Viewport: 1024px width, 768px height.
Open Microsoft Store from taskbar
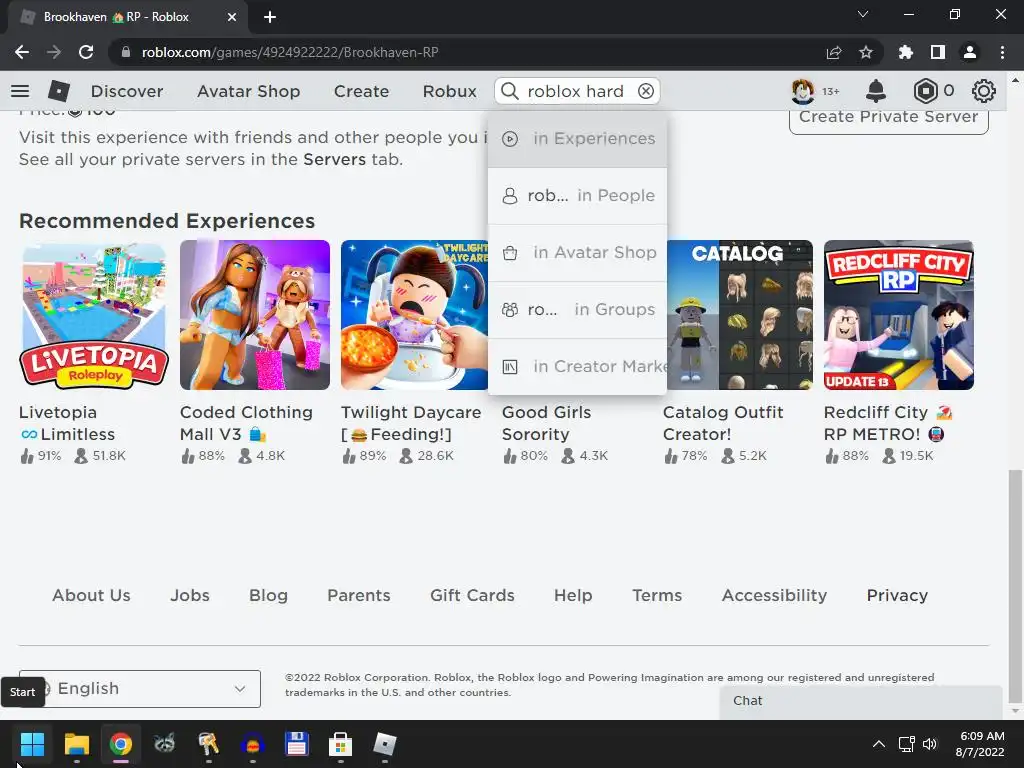pos(340,744)
